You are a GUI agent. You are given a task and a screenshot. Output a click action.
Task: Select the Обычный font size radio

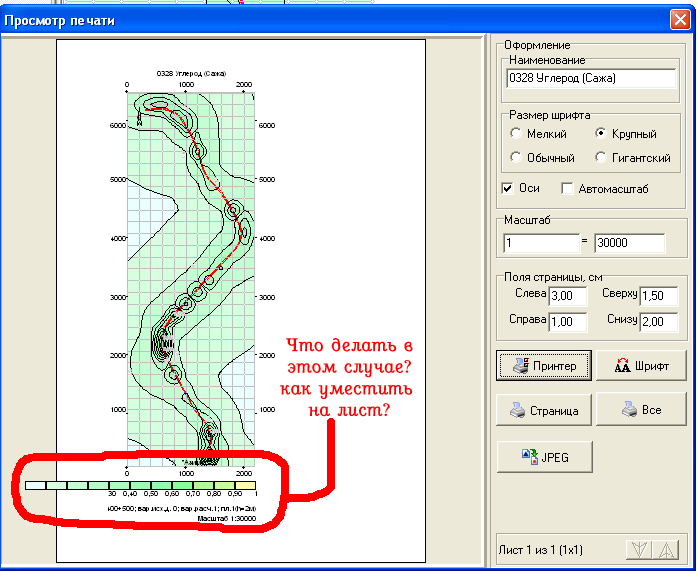point(515,158)
